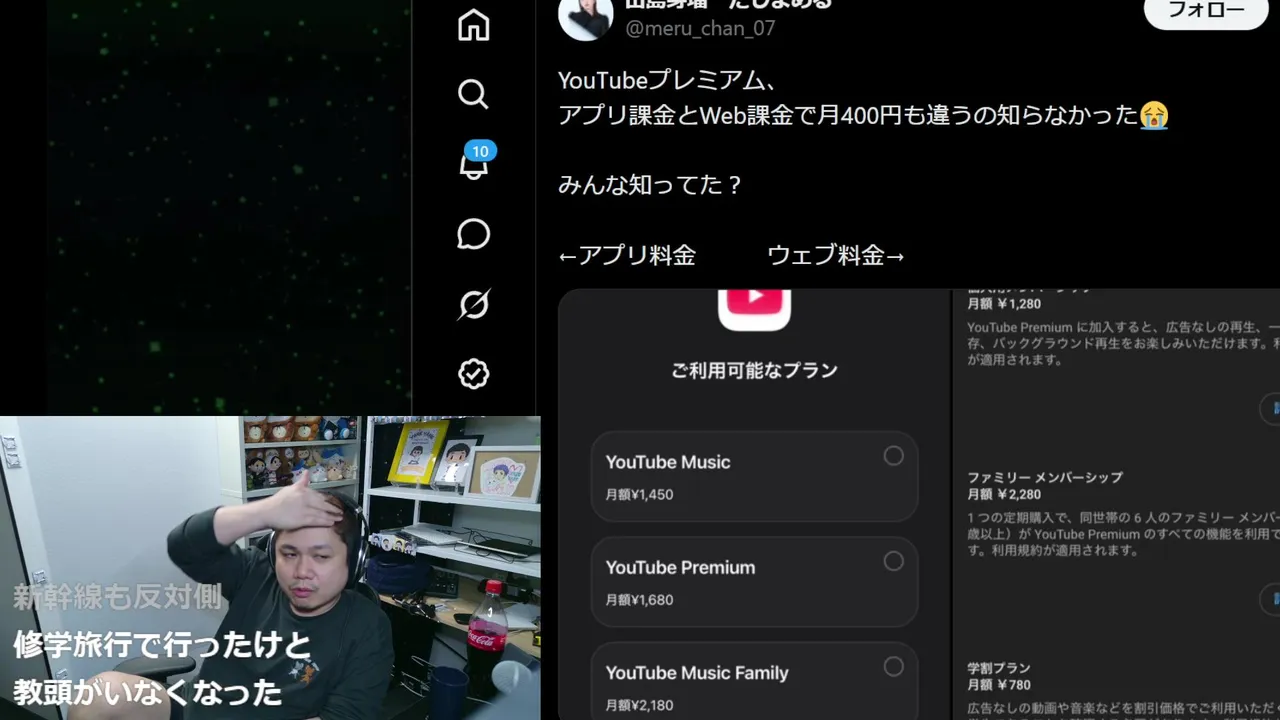The height and width of the screenshot is (720, 1280).
Task: Click the YouTube Music 月額¥1,450 price text
Action: pos(639,494)
